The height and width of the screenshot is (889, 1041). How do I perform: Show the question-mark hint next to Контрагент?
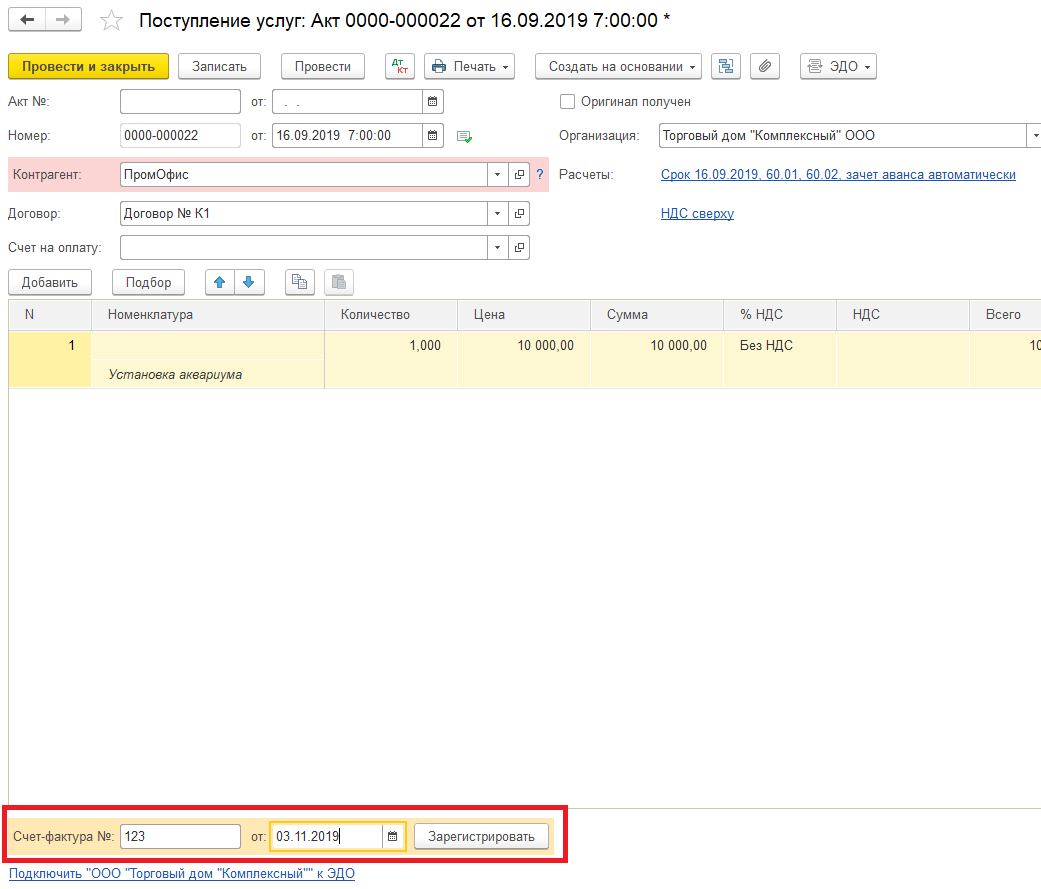540,175
